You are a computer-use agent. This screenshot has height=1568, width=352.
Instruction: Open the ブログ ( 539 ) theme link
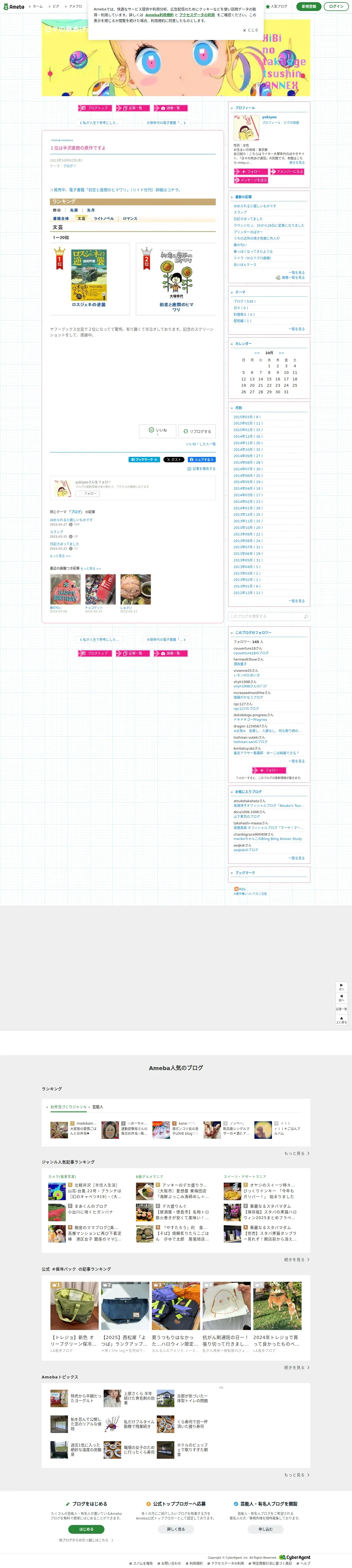244,301
